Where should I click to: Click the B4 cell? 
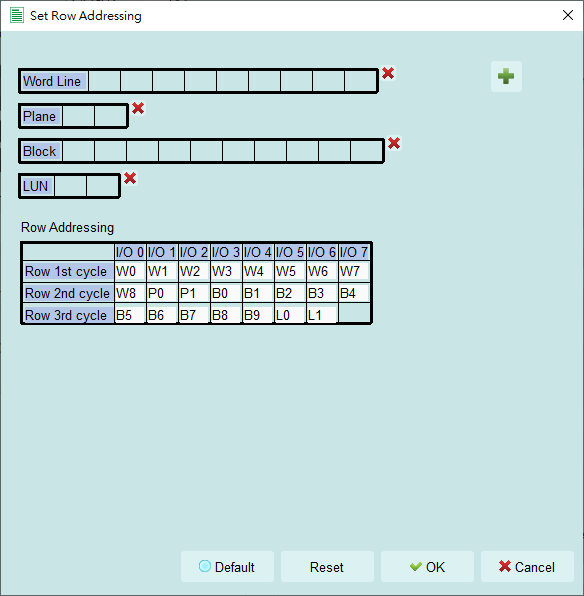[354, 293]
